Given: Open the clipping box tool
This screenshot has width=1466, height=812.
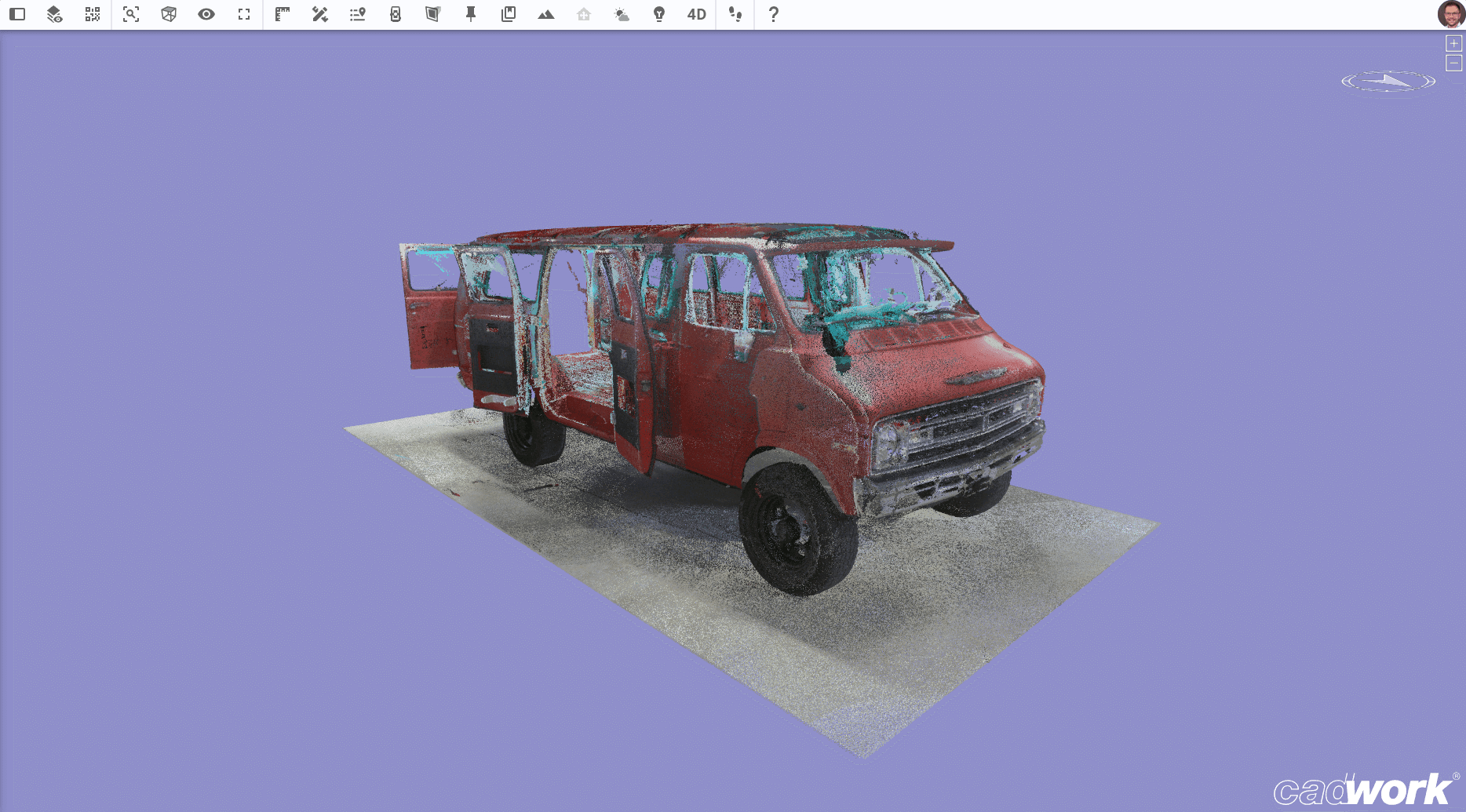Looking at the screenshot, I should [168, 14].
